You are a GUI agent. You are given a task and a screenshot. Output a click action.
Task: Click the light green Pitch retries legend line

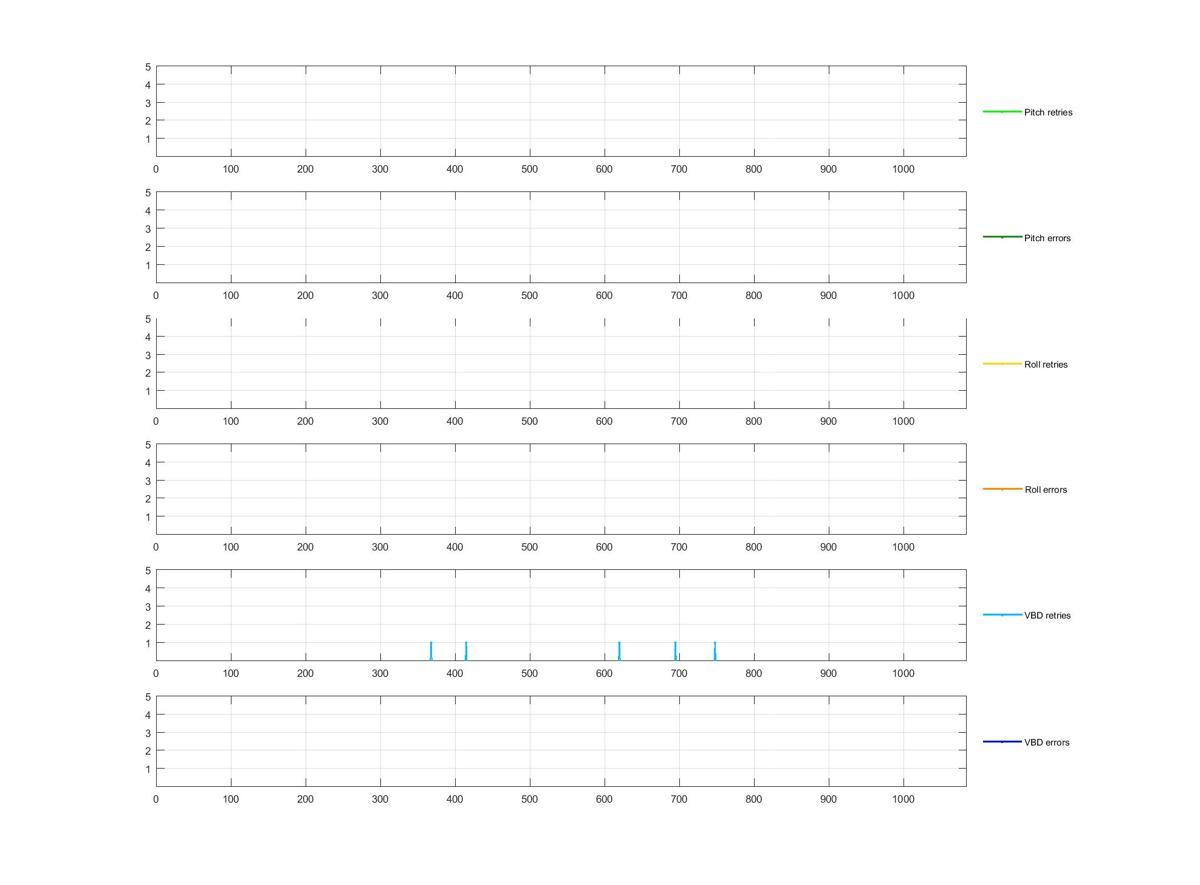tap(1002, 111)
